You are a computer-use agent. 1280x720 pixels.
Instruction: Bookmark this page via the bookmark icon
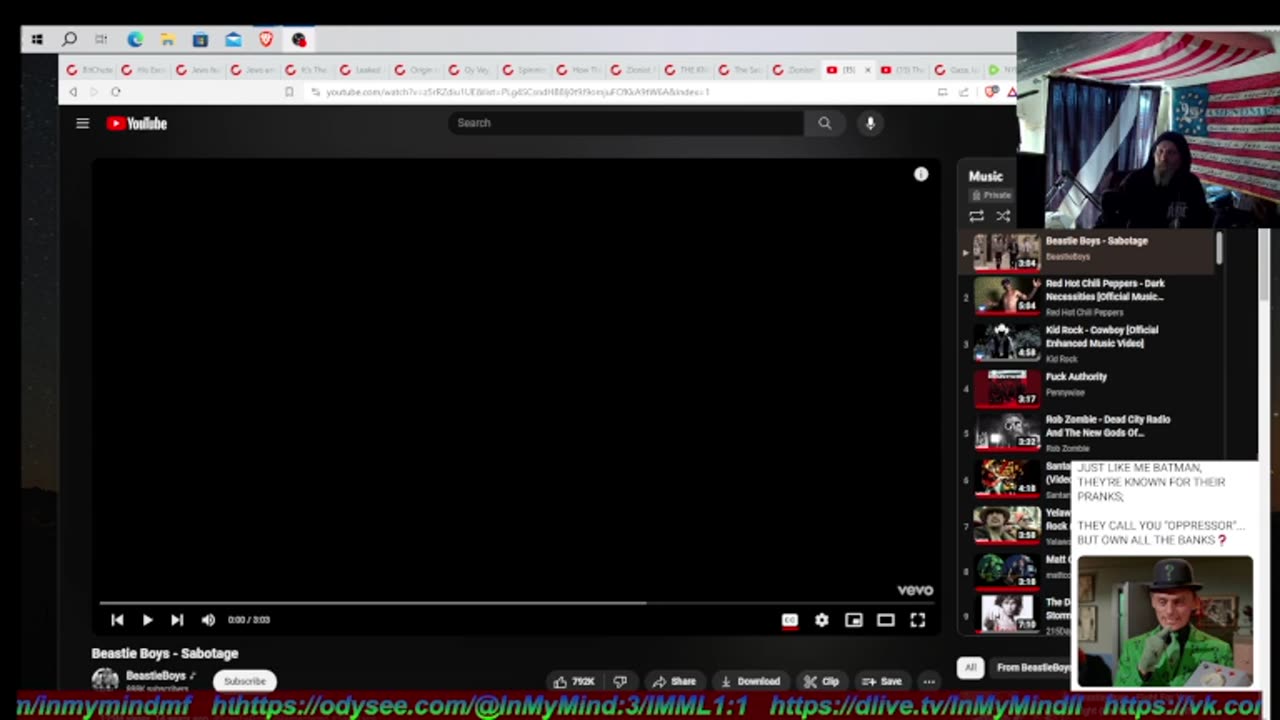pyautogui.click(x=289, y=92)
